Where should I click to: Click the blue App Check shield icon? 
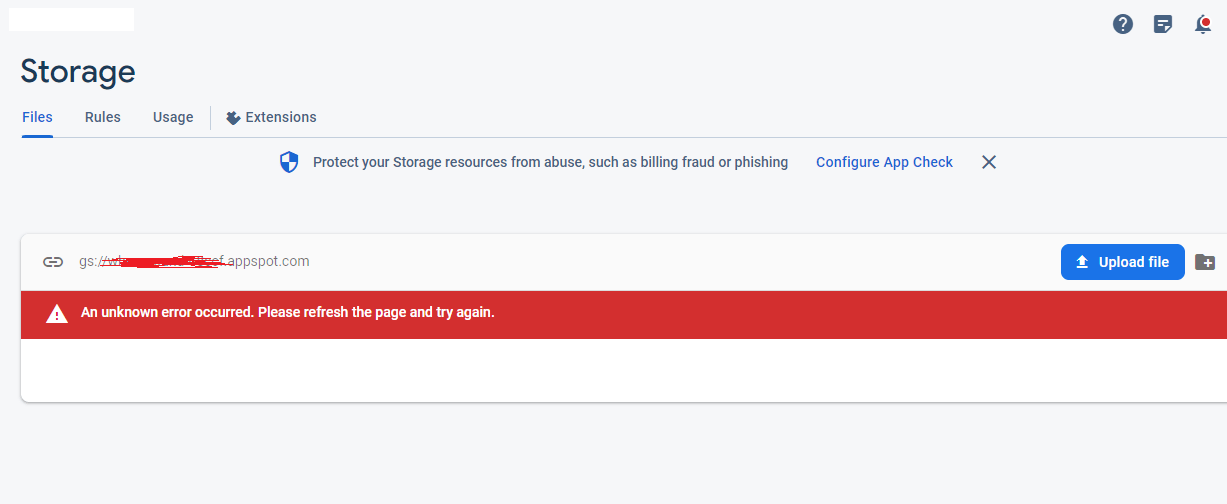coord(289,162)
